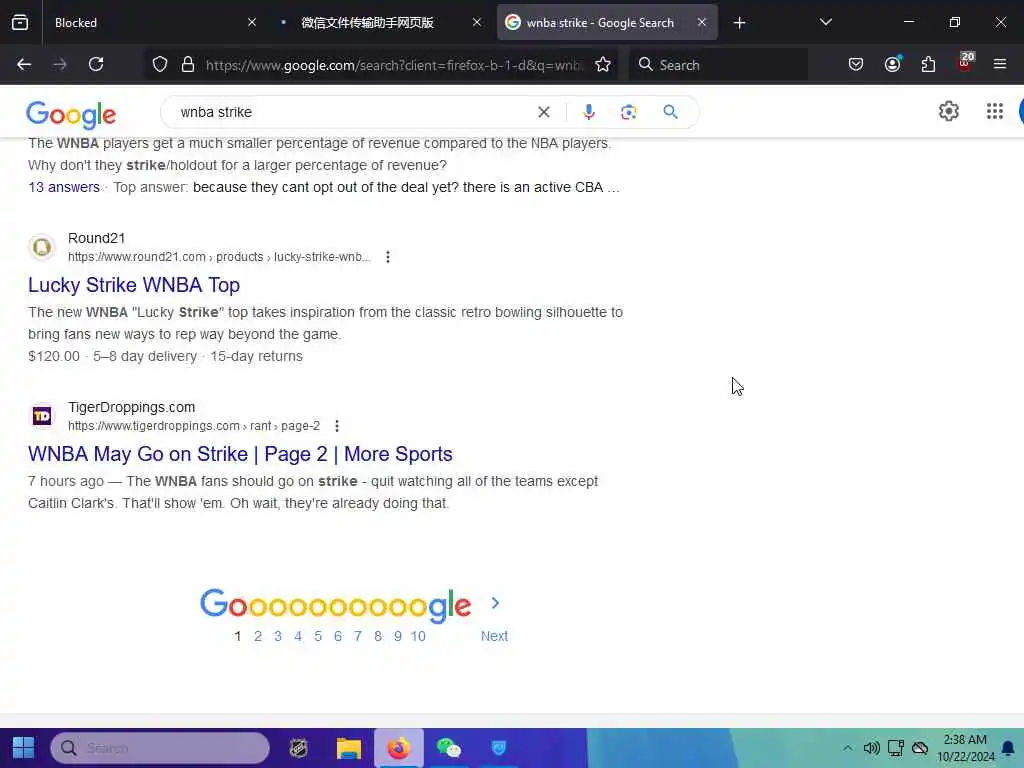Open Save to Pocket button
The height and width of the screenshot is (768, 1024).
856,64
